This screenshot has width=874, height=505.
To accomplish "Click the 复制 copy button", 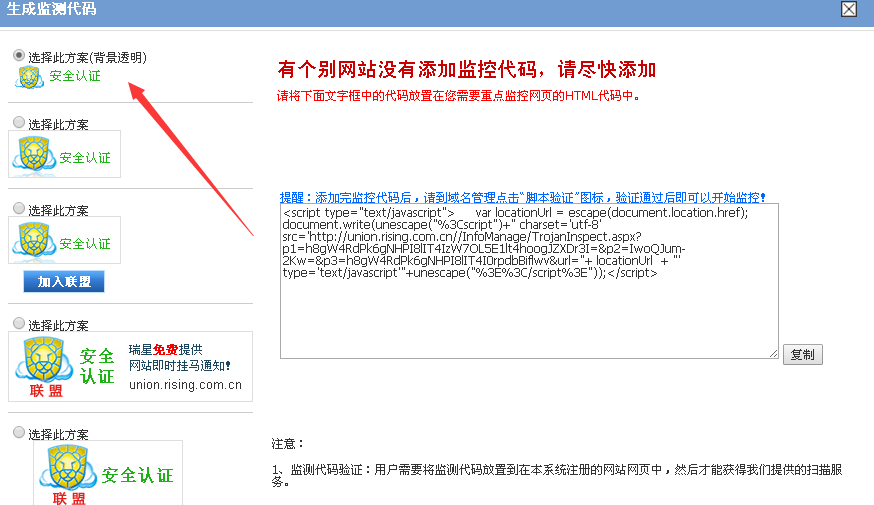I will [803, 355].
